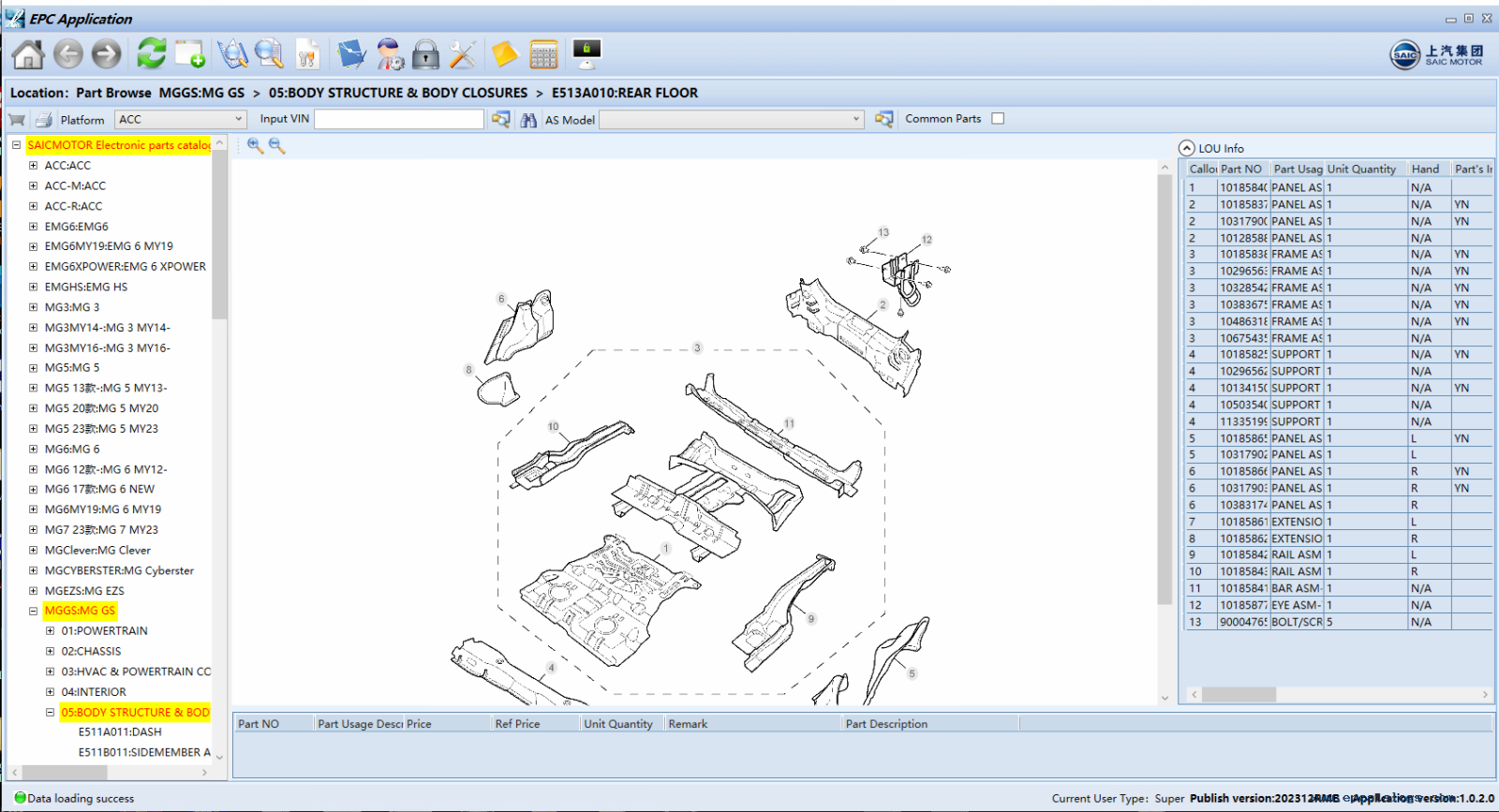Image resolution: width=1499 pixels, height=812 pixels.
Task: Click the wrench and screwdriver tools icon
Action: point(463,55)
